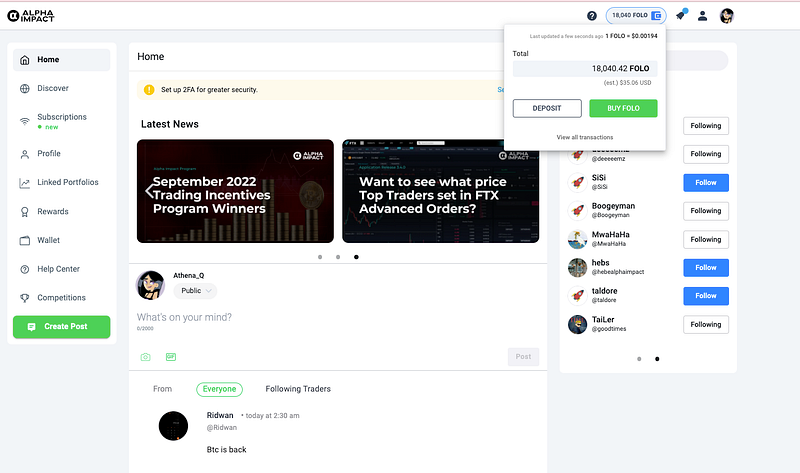Select first news carousel dot
800x473 pixels.
(x=320, y=257)
